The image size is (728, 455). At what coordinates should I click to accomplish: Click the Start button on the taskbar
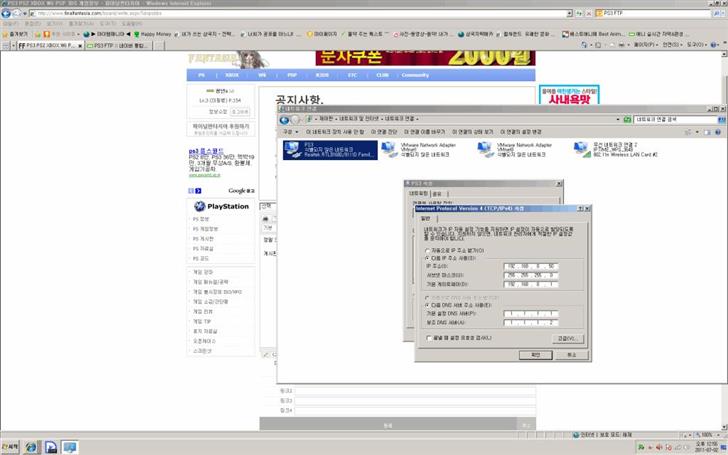pyautogui.click(x=10, y=447)
